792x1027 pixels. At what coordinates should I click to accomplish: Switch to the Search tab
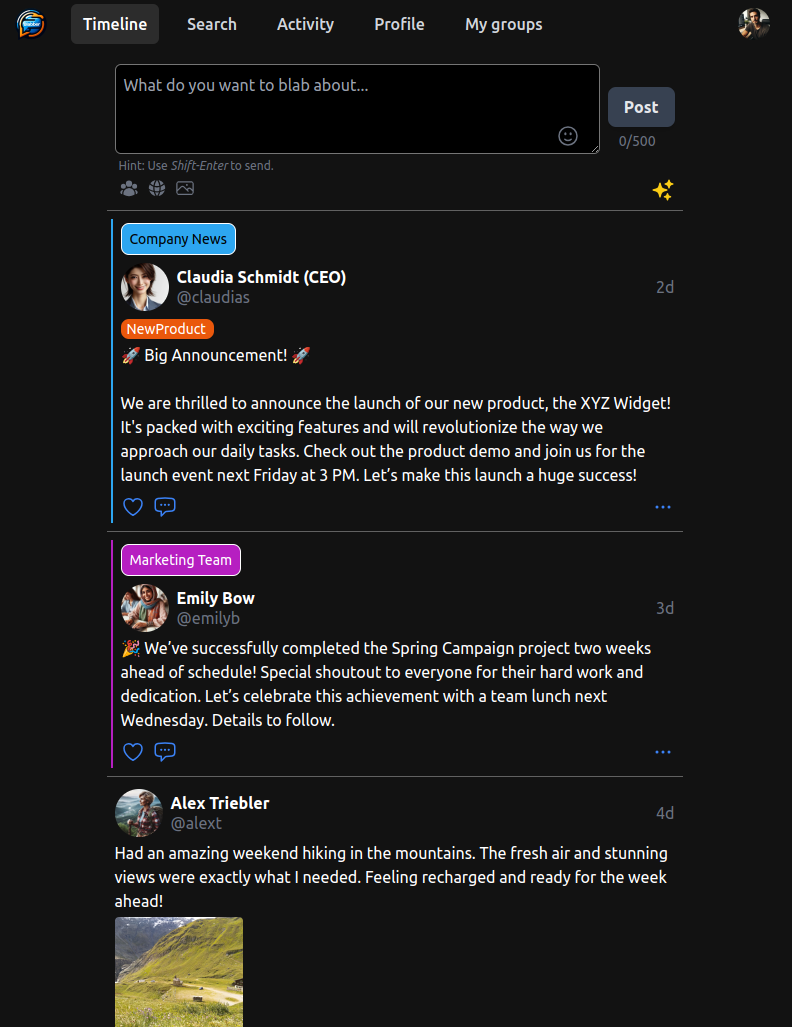(211, 24)
